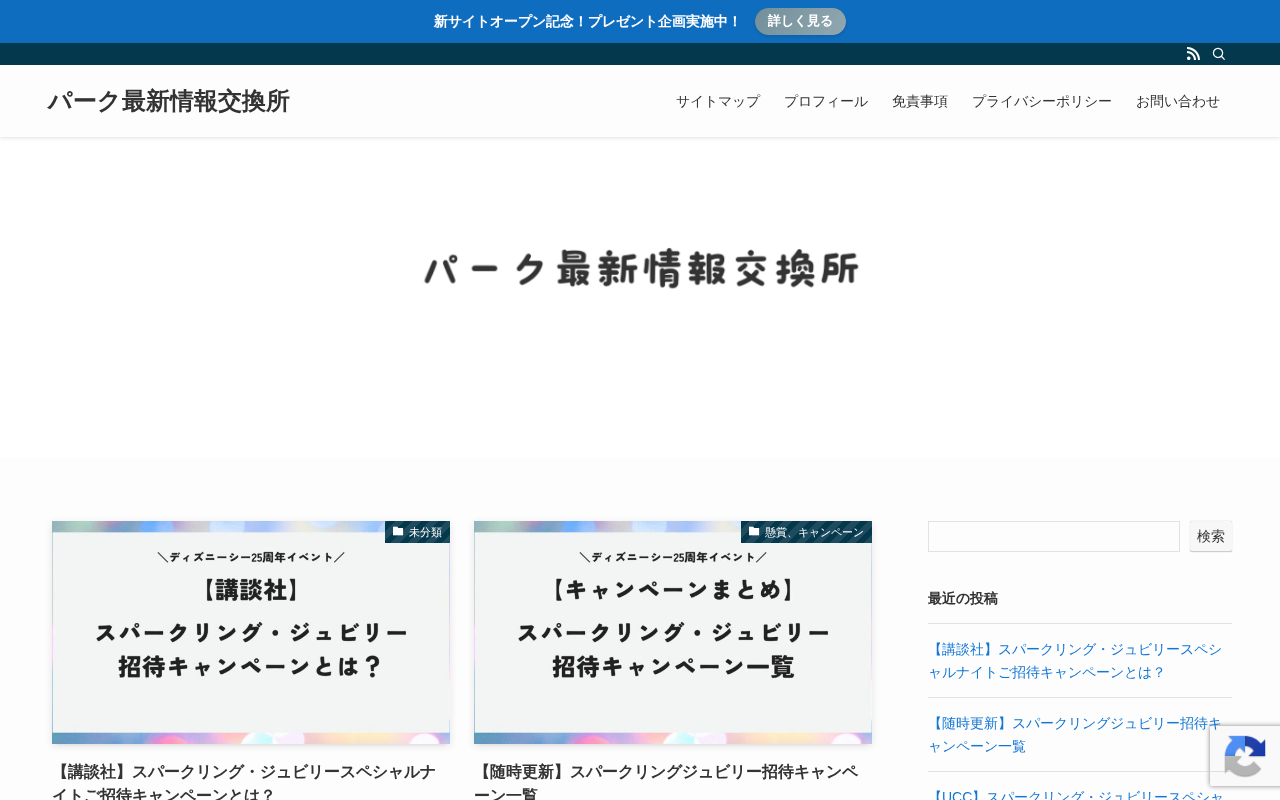Open the お問い合わせ contact page

pos(1178,101)
